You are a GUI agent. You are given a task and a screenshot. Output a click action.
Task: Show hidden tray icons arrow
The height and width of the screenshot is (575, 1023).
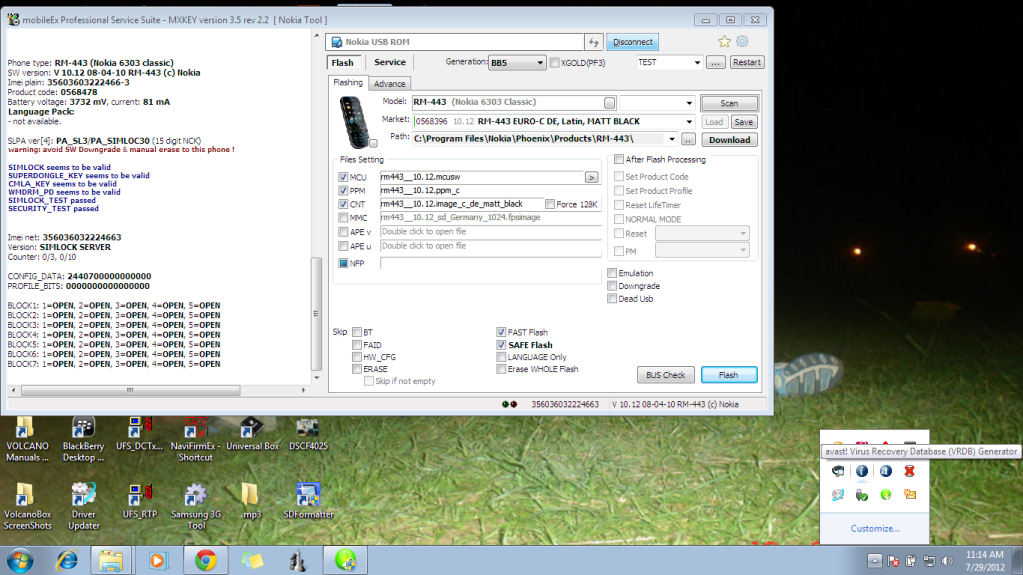pyautogui.click(x=875, y=561)
